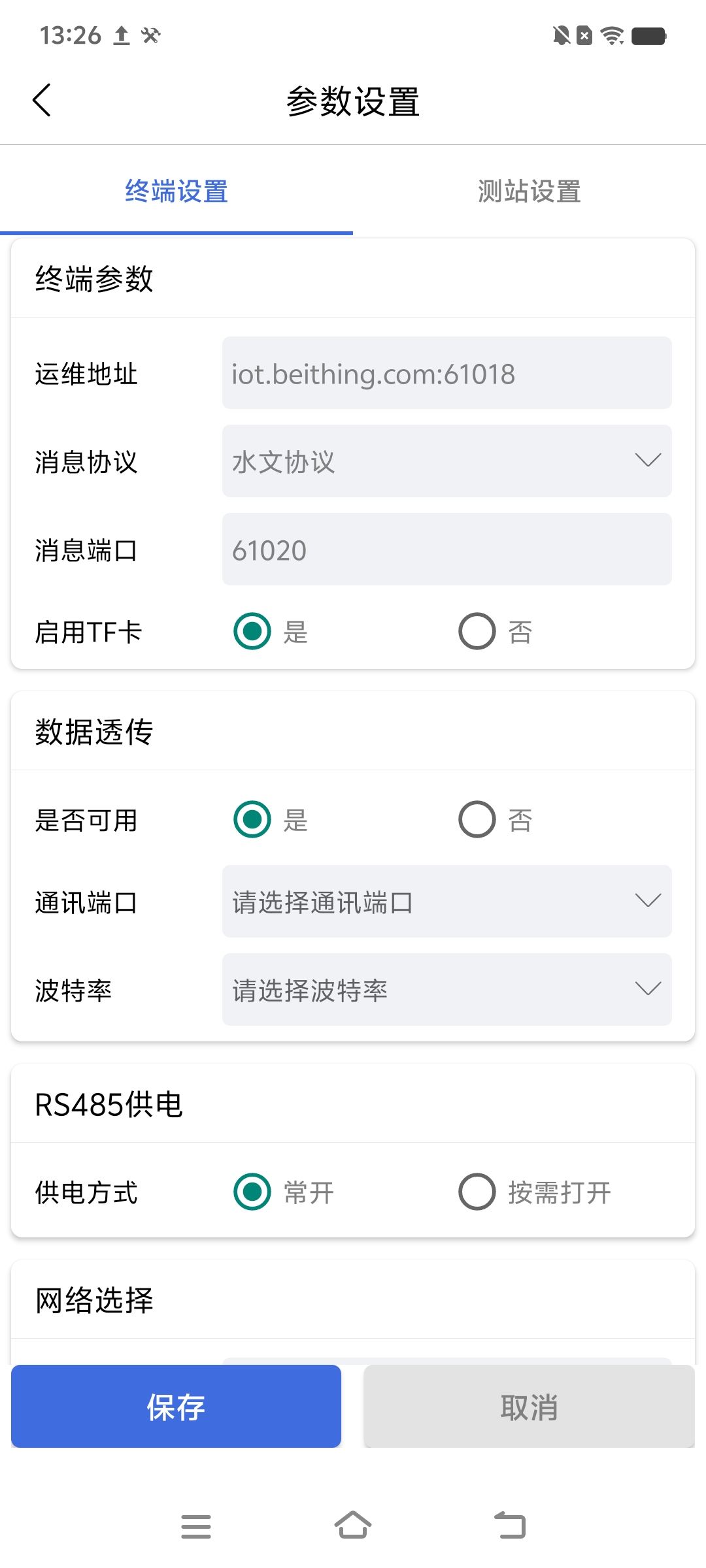The height and width of the screenshot is (1568, 706).
Task: Expand the 通讯端口 selector
Action: pos(447,902)
